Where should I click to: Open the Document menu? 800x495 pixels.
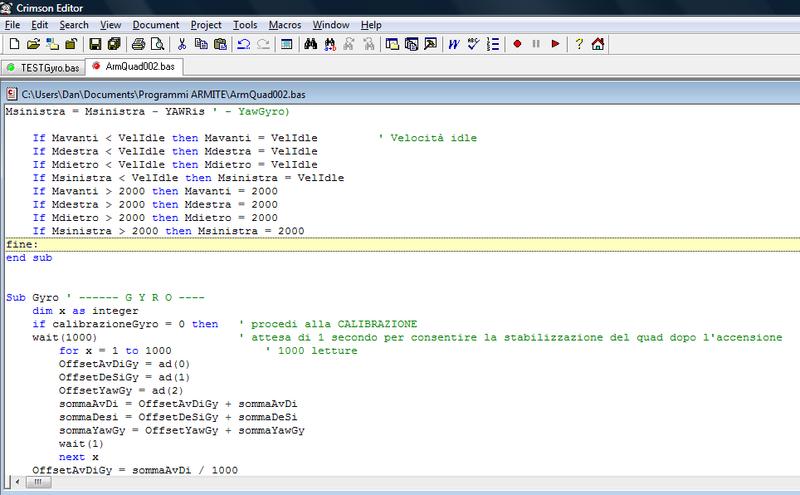[x=155, y=23]
